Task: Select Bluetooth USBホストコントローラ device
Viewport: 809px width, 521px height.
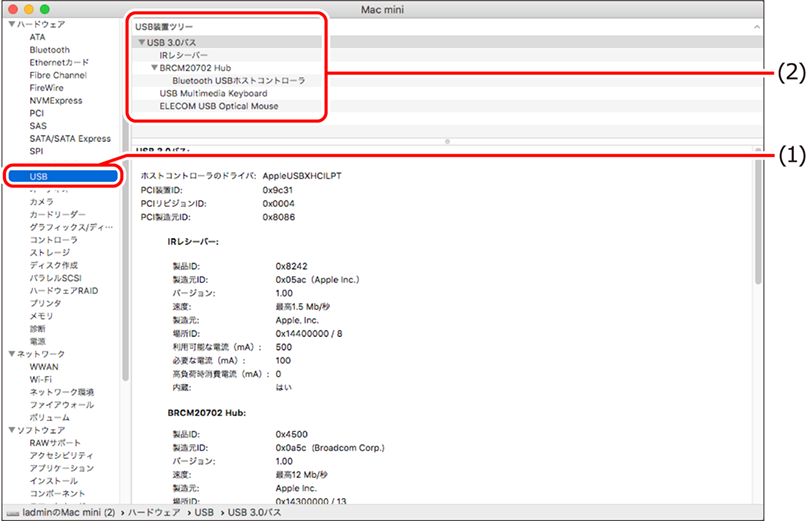Action: (x=239, y=80)
